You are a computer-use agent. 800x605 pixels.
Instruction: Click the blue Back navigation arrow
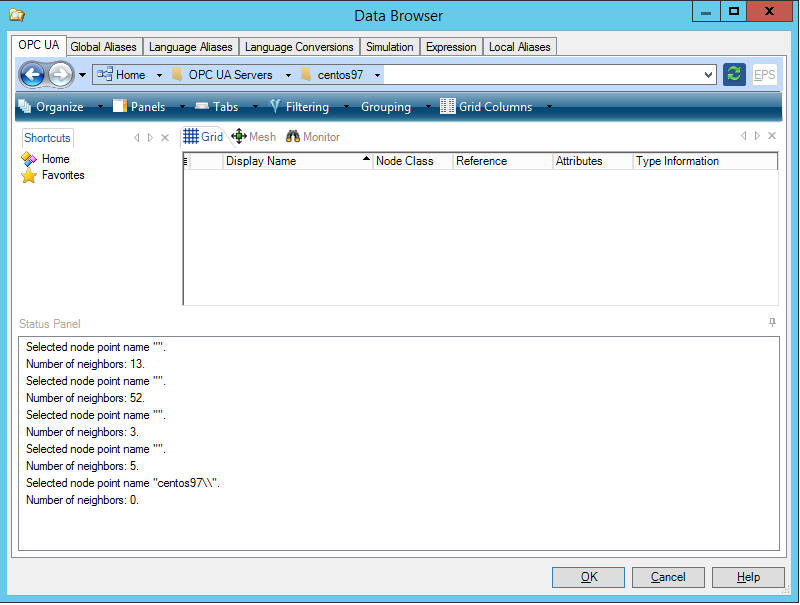[x=32, y=75]
